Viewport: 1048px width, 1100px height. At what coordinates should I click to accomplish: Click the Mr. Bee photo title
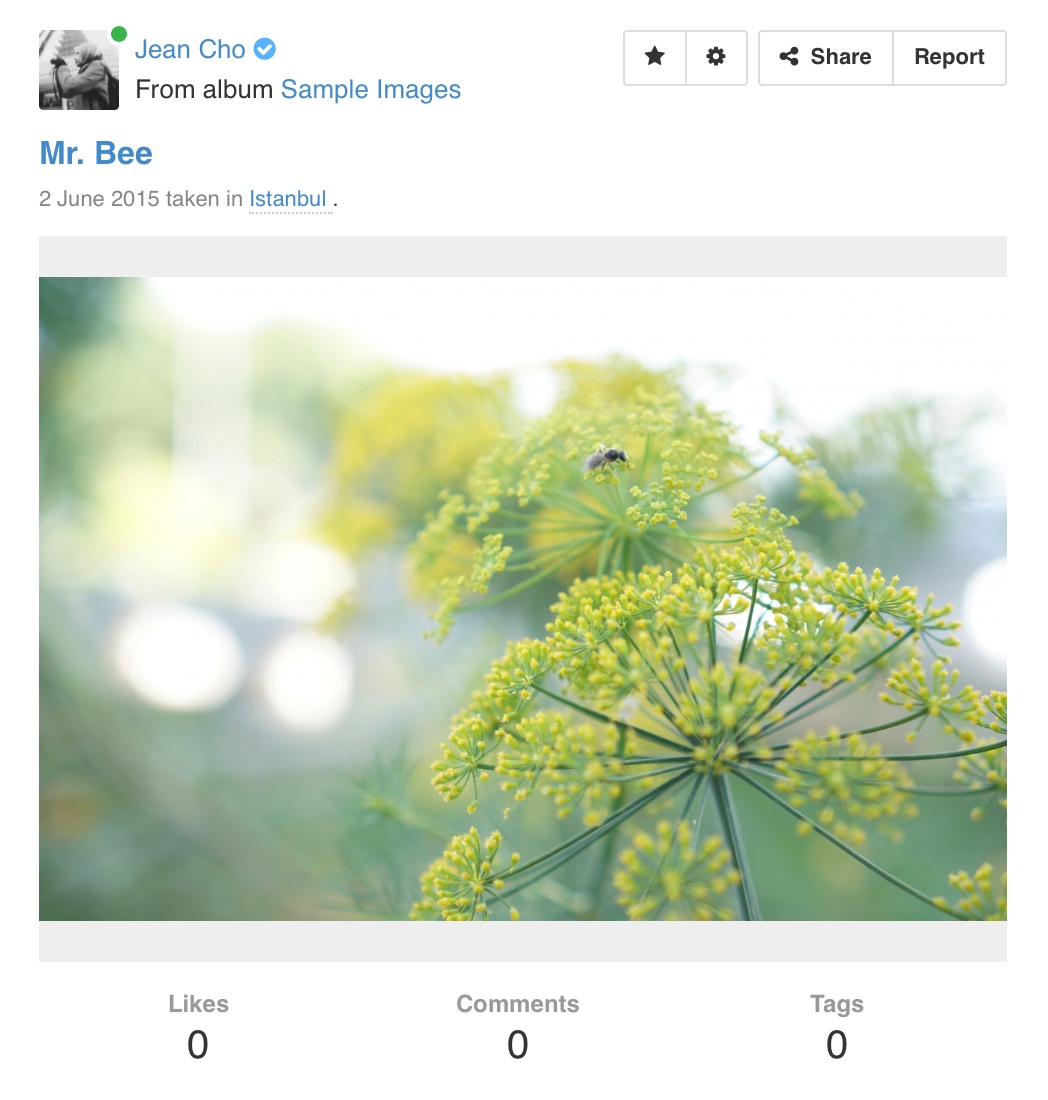pos(96,153)
